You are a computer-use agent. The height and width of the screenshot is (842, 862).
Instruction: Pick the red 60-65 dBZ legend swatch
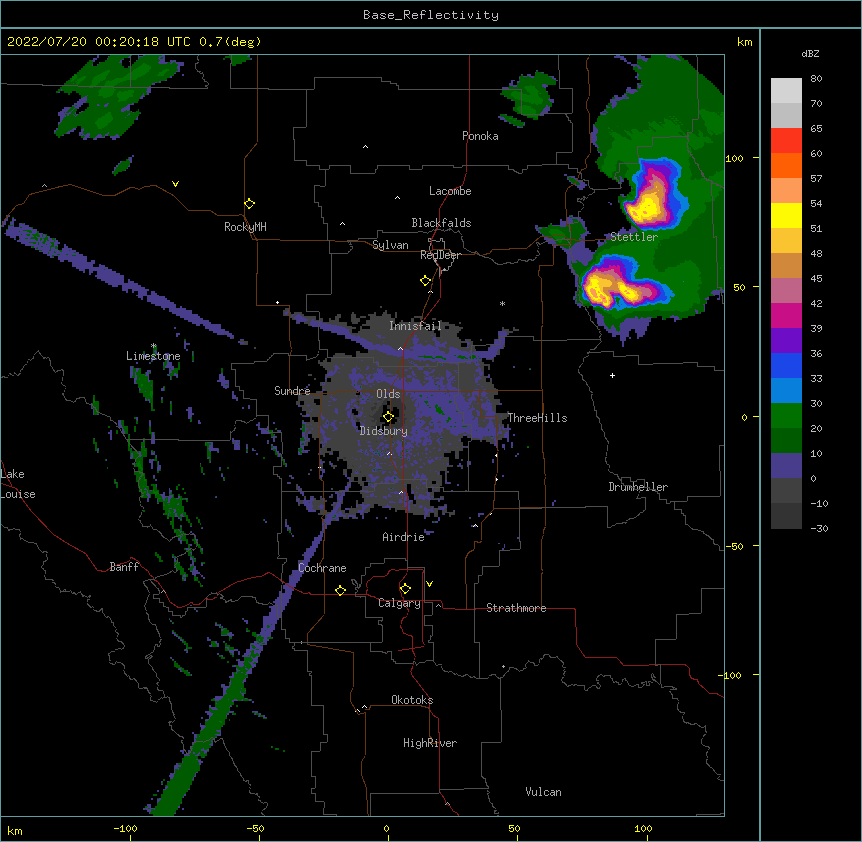pos(786,141)
